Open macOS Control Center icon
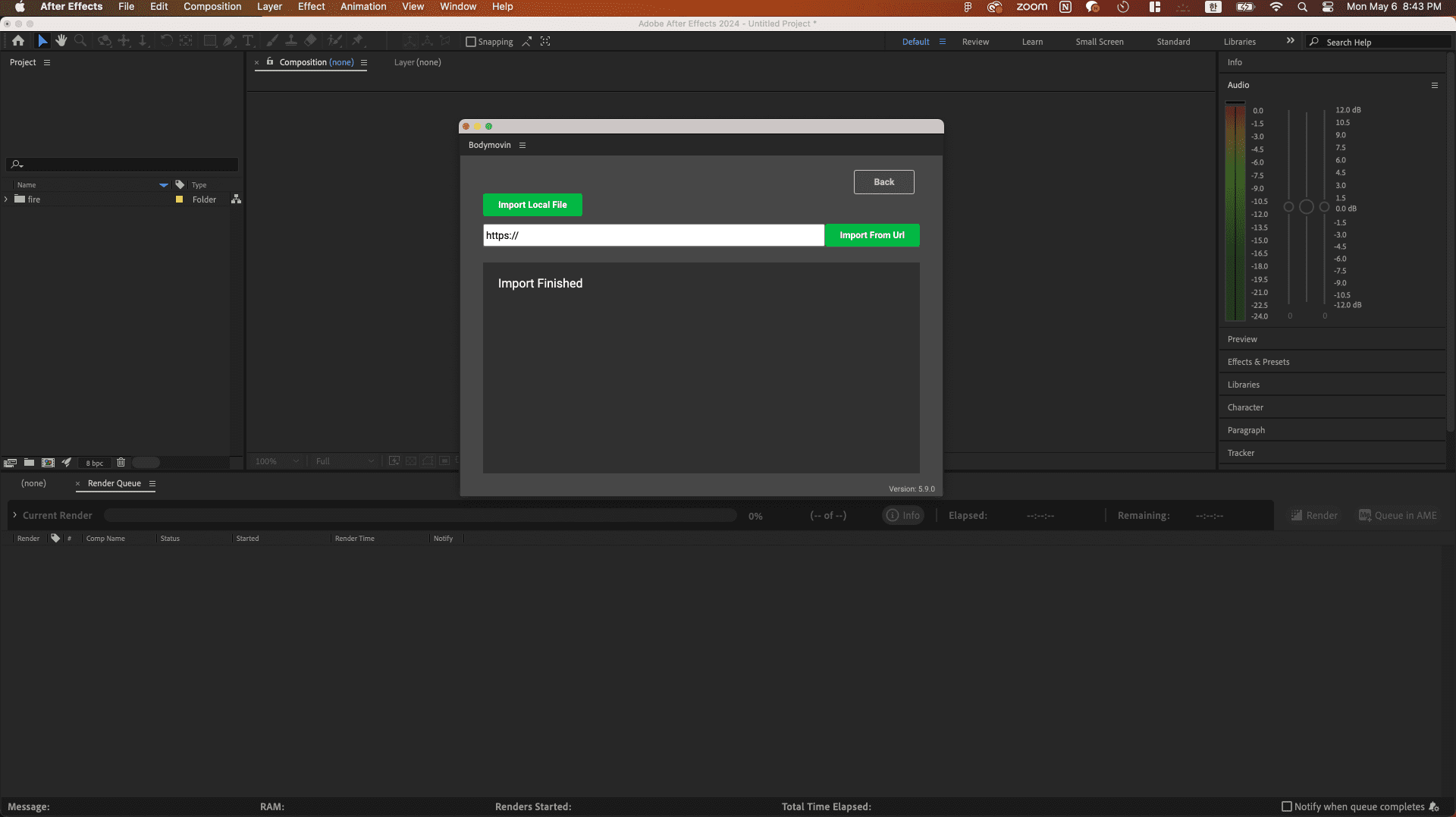The height and width of the screenshot is (817, 1456). 1328,7
